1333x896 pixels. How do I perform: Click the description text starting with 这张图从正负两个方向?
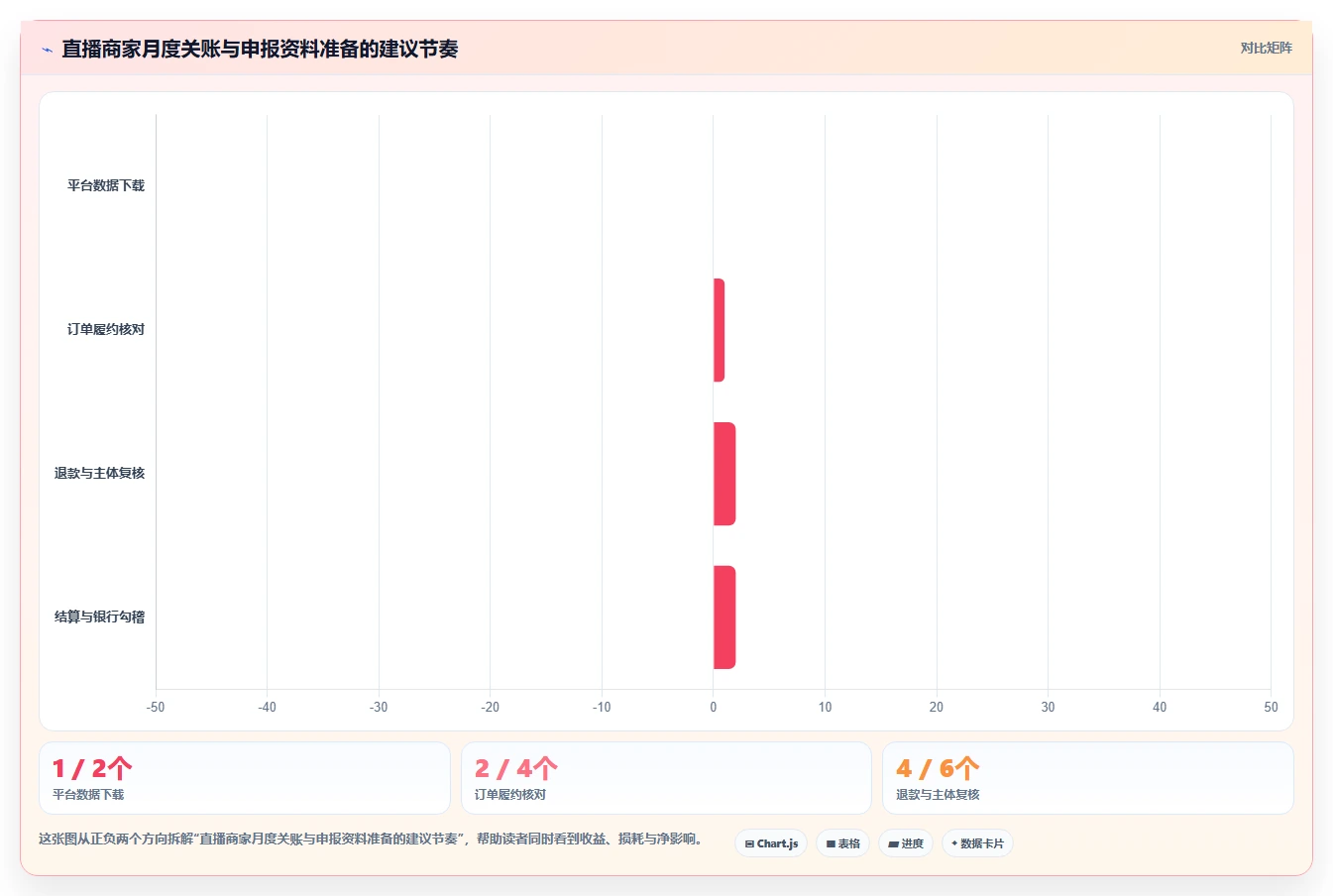(x=373, y=839)
